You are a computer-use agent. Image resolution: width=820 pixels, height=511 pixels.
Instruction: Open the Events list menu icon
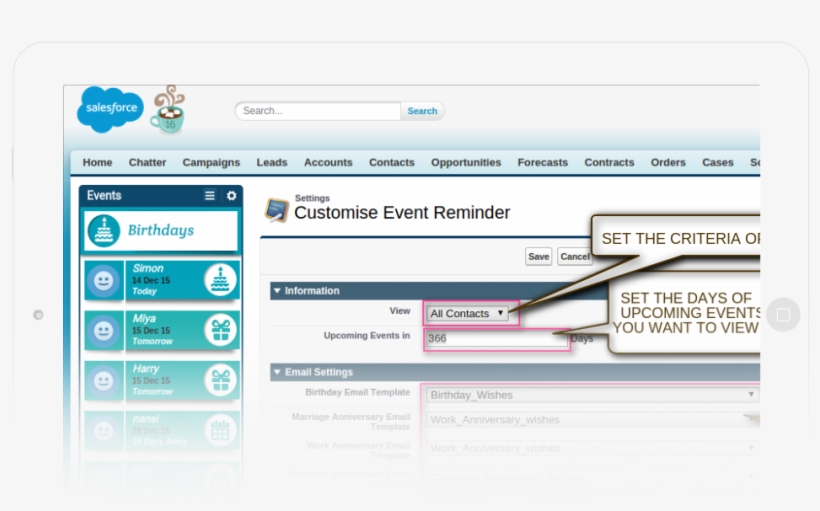210,196
